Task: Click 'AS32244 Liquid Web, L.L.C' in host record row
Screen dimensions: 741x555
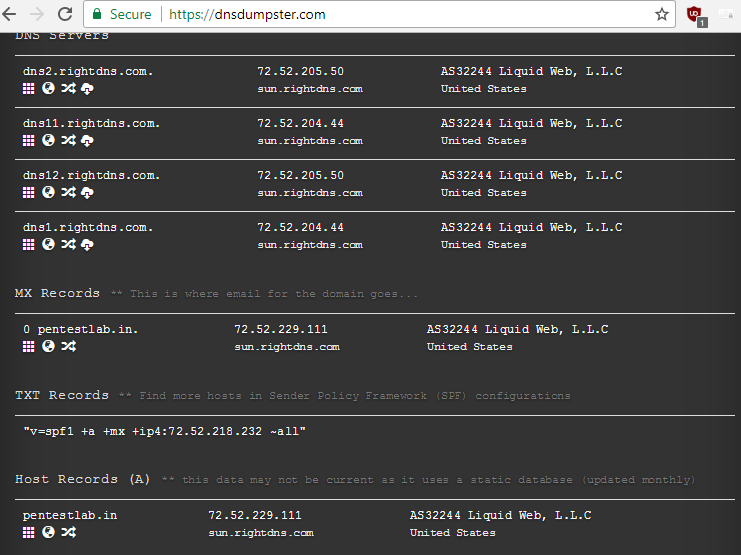Action: tap(500, 515)
